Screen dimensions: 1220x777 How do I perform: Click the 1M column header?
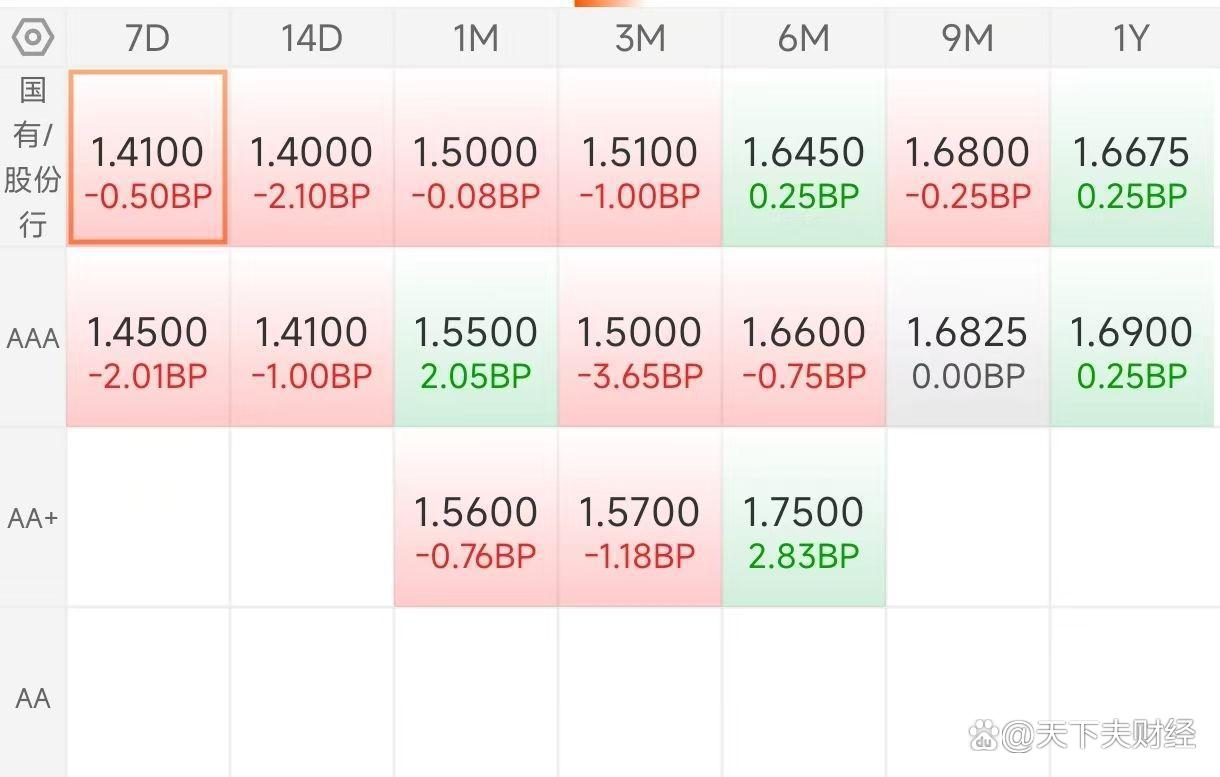[476, 39]
